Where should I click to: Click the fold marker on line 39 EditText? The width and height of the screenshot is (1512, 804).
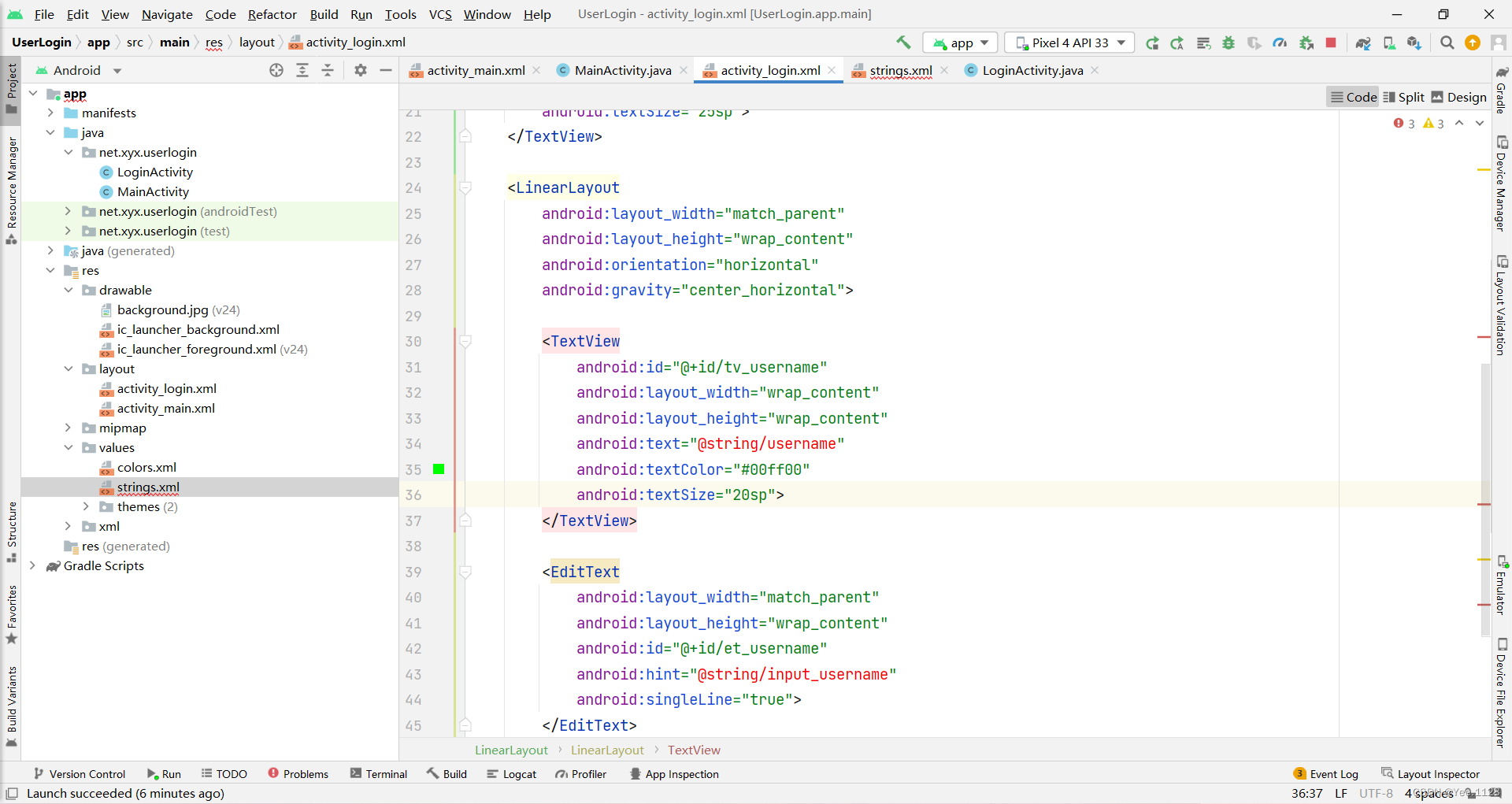pos(465,572)
